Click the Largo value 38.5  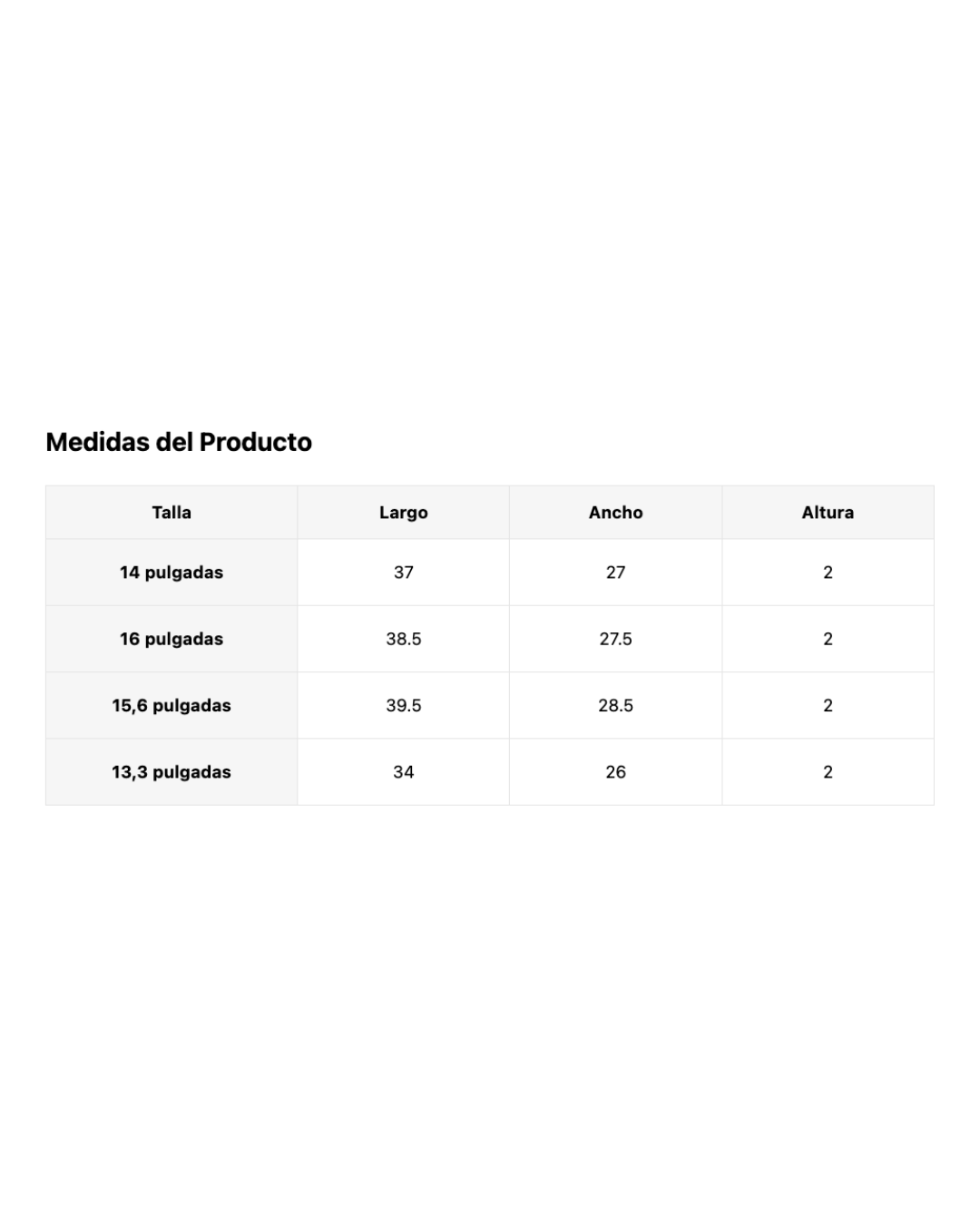point(404,639)
